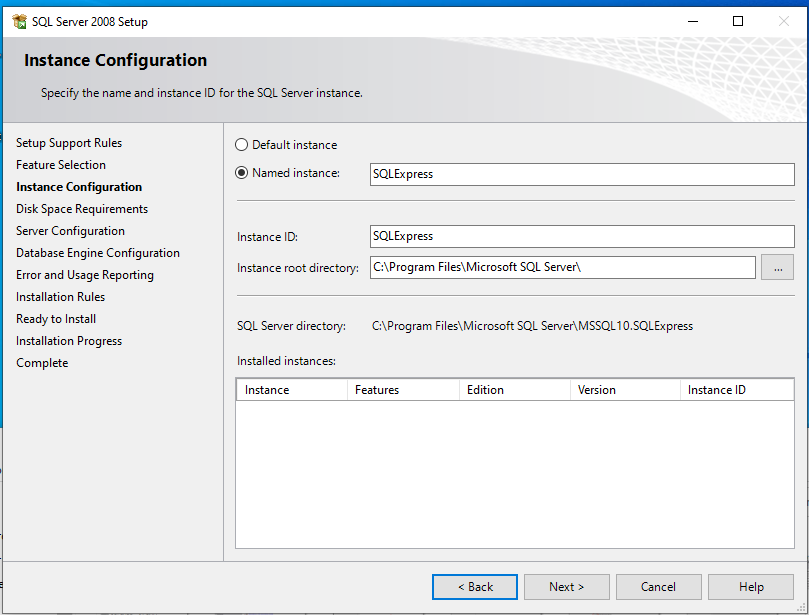
Task: Select the Default instance radio button
Action: [241, 145]
